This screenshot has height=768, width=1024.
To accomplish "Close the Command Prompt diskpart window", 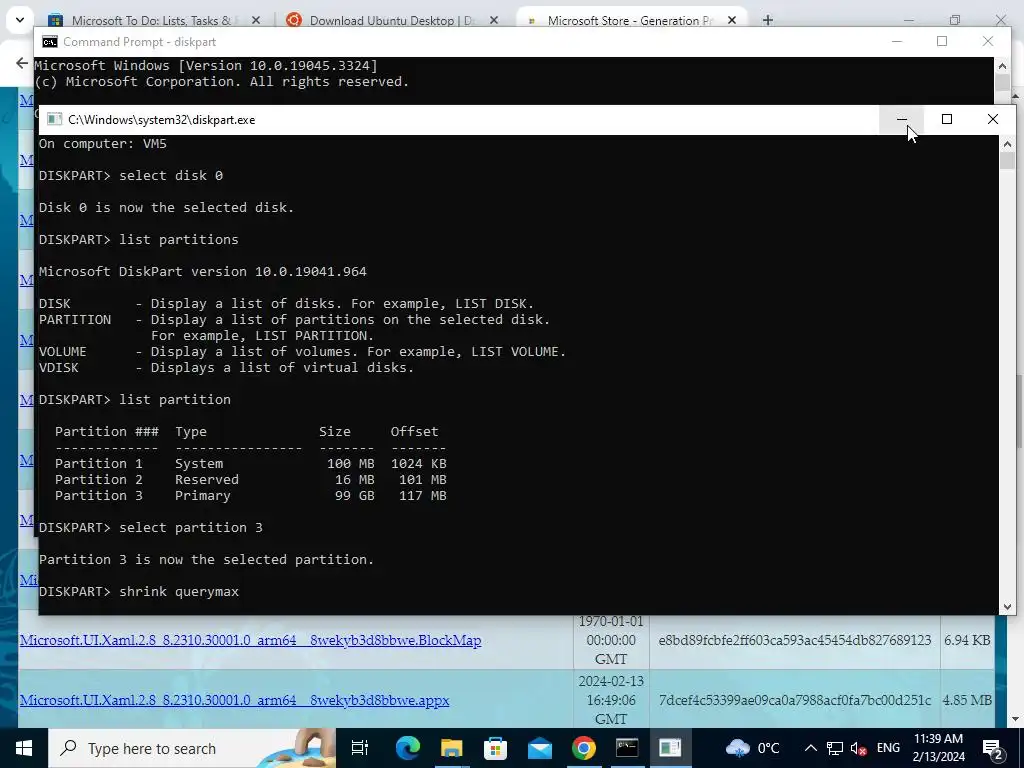I will click(x=987, y=41).
